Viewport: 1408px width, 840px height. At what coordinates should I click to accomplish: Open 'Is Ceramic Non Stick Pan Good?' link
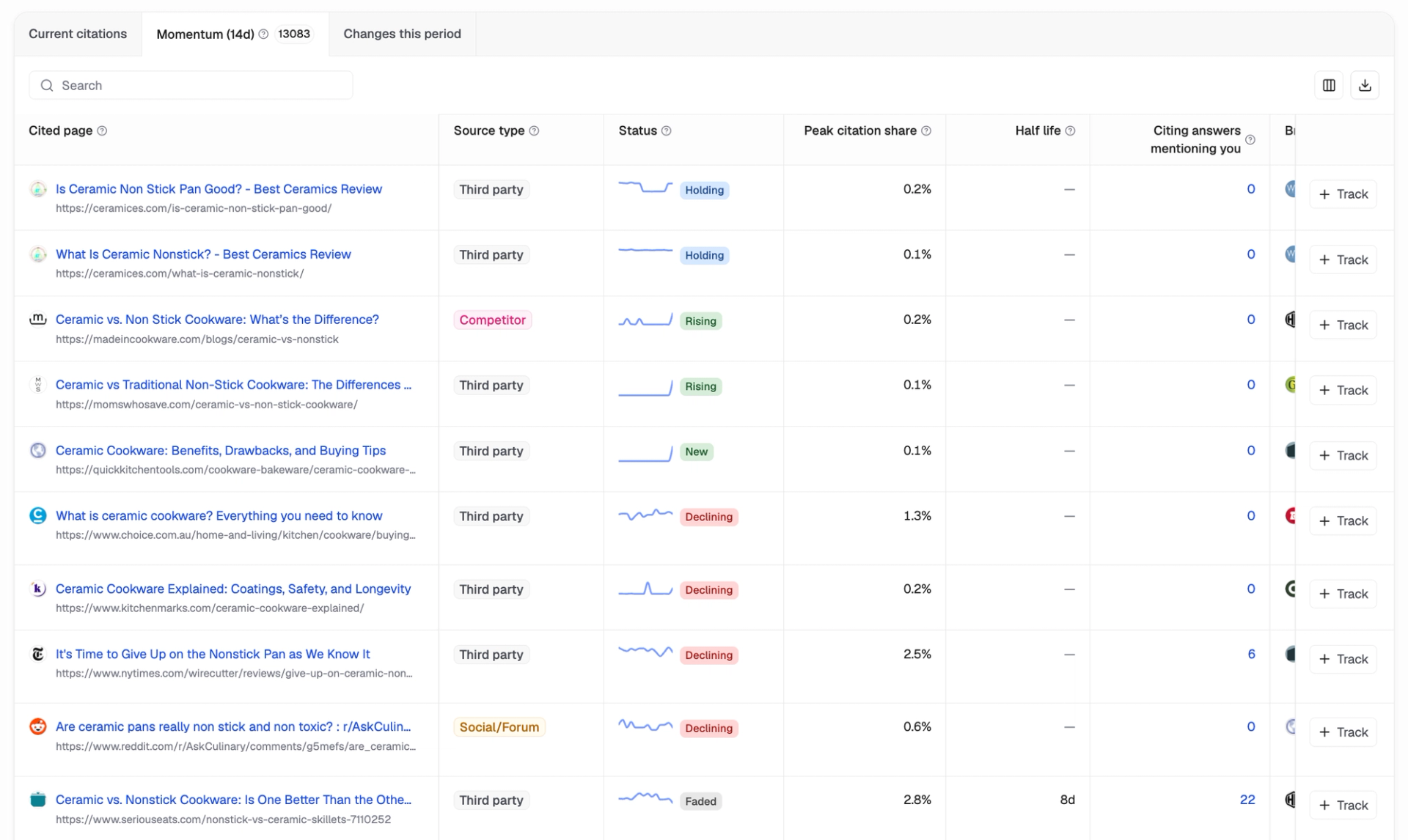[219, 189]
